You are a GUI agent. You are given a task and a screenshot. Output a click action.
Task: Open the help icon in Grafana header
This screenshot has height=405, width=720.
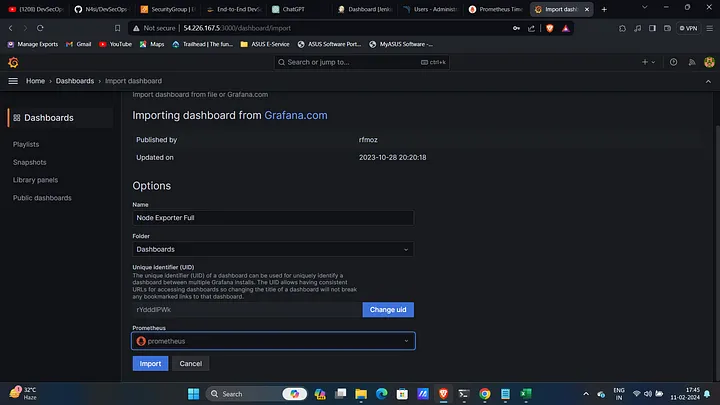673,62
